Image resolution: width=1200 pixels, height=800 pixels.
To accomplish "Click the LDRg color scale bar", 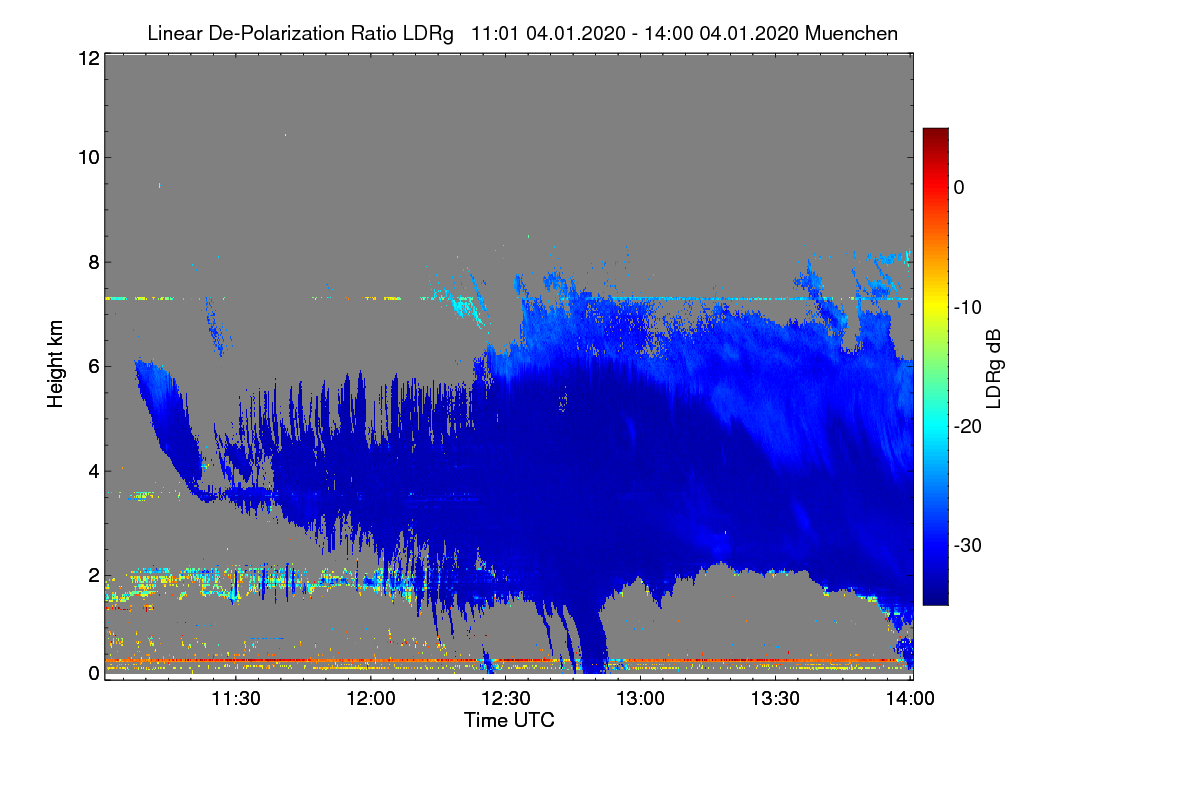I will (935, 366).
